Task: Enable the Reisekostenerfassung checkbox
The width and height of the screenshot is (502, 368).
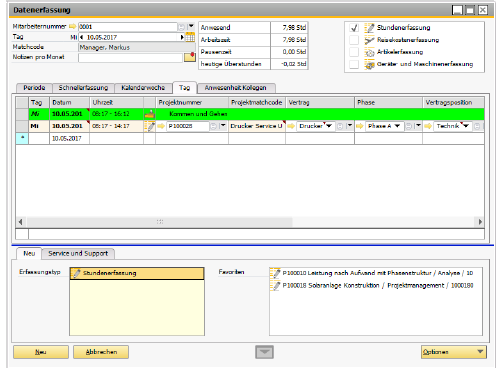Action: point(354,40)
